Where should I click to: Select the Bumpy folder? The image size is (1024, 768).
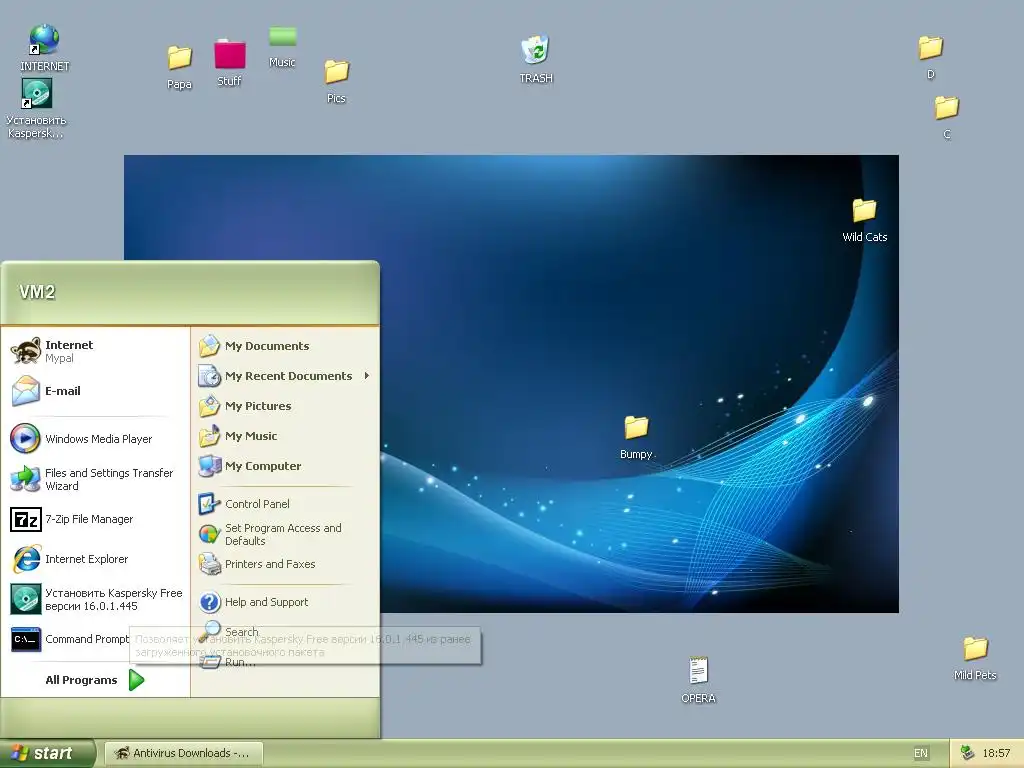636,438
